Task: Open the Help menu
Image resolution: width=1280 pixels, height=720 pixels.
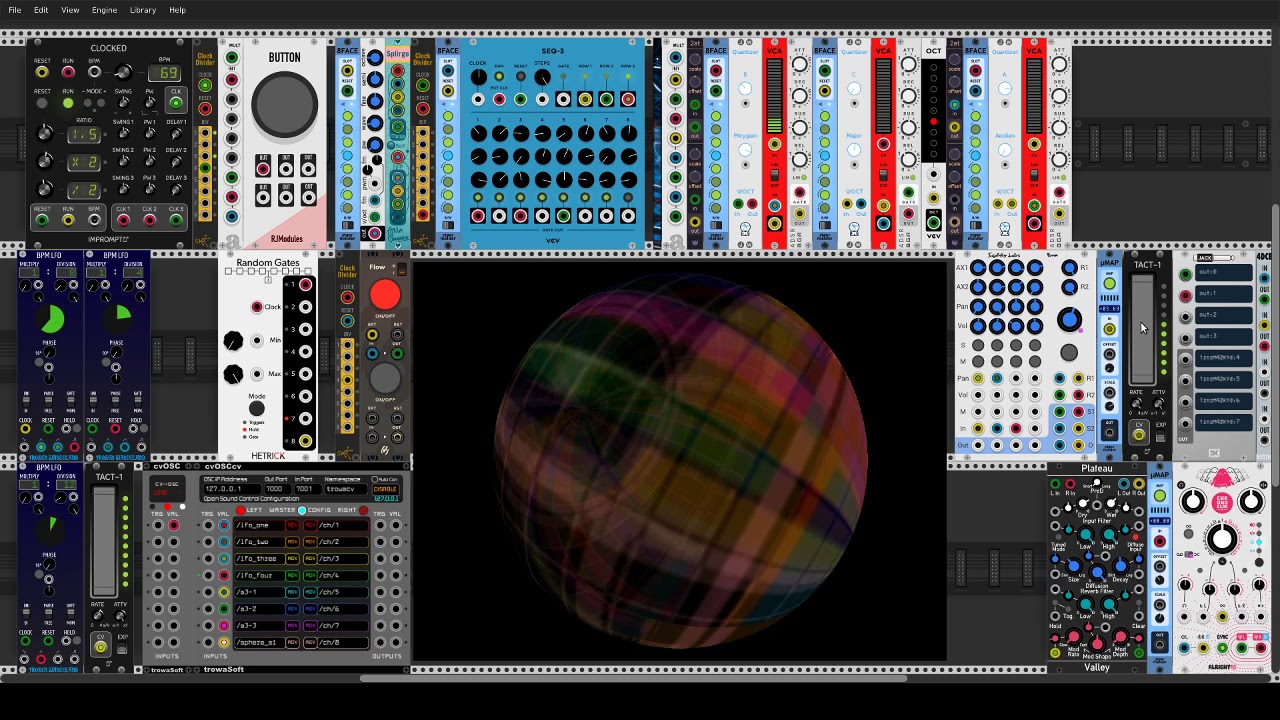Action: [177, 10]
